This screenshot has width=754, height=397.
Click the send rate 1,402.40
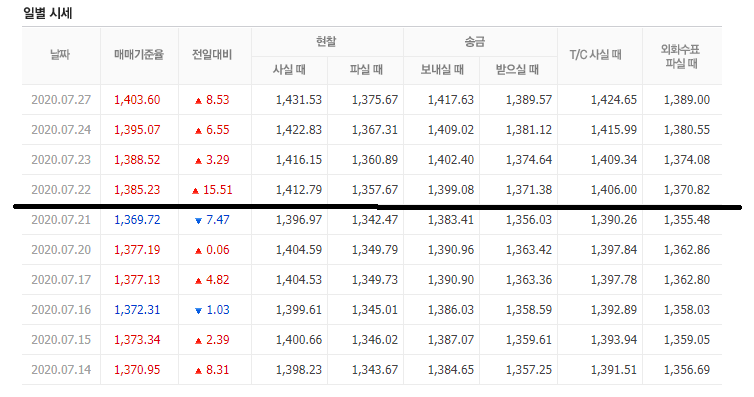tap(451, 160)
